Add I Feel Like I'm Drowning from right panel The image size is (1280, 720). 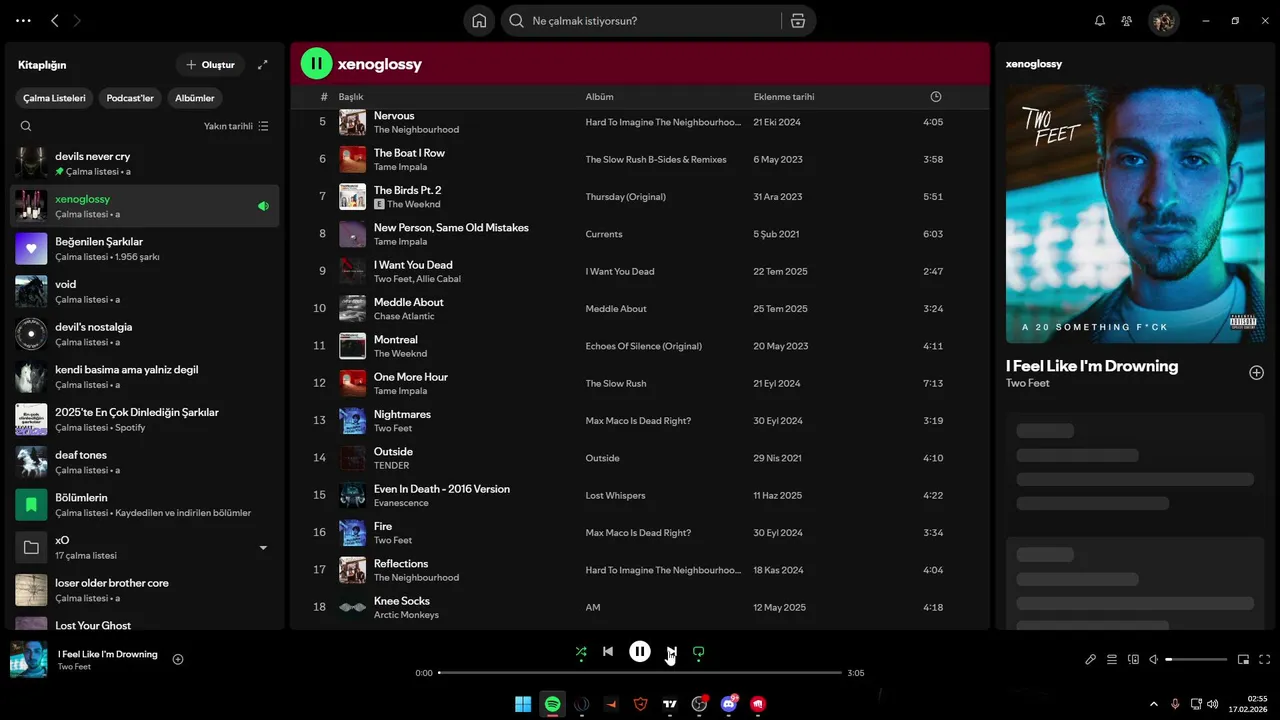[1257, 373]
